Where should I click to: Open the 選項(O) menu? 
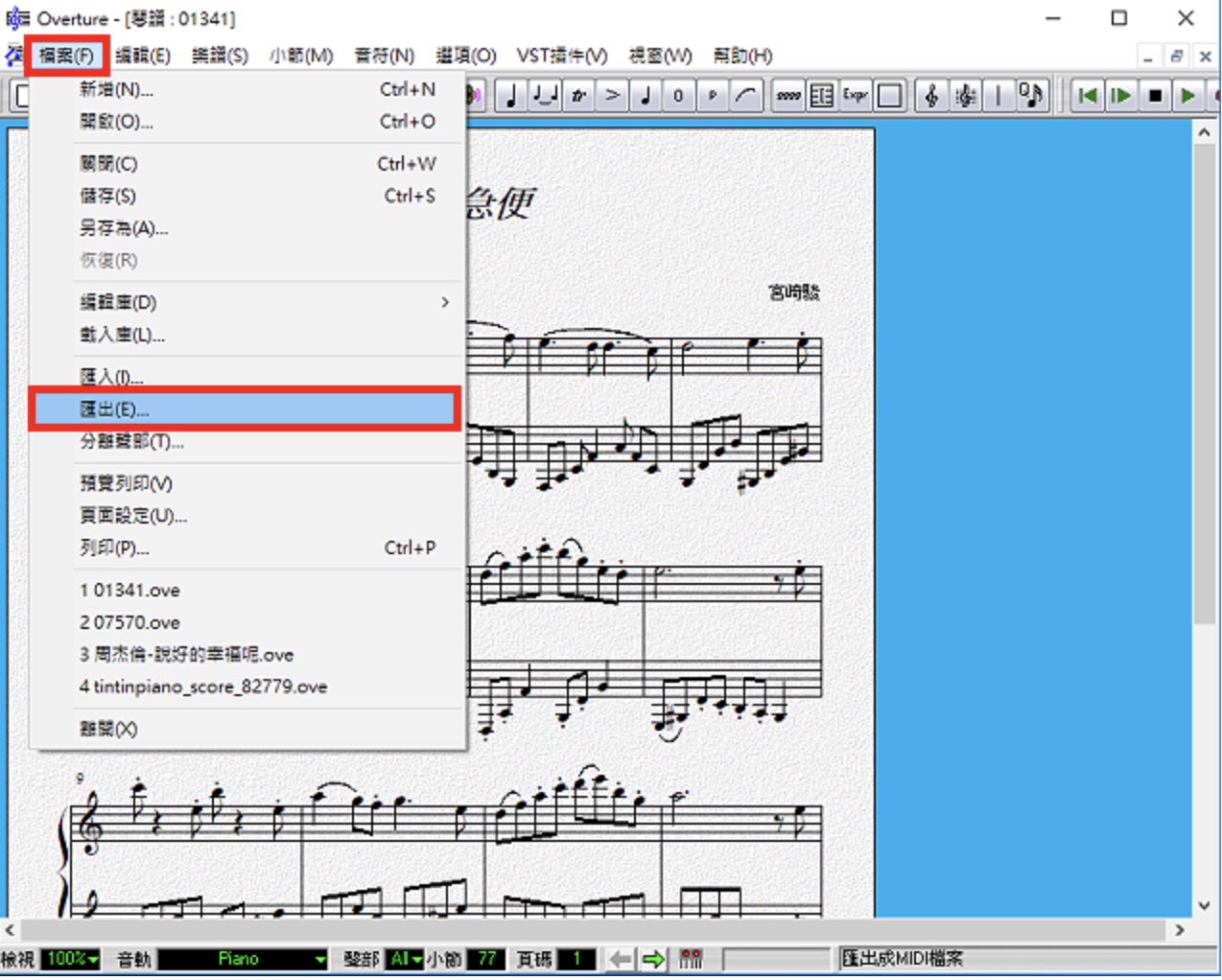[466, 56]
